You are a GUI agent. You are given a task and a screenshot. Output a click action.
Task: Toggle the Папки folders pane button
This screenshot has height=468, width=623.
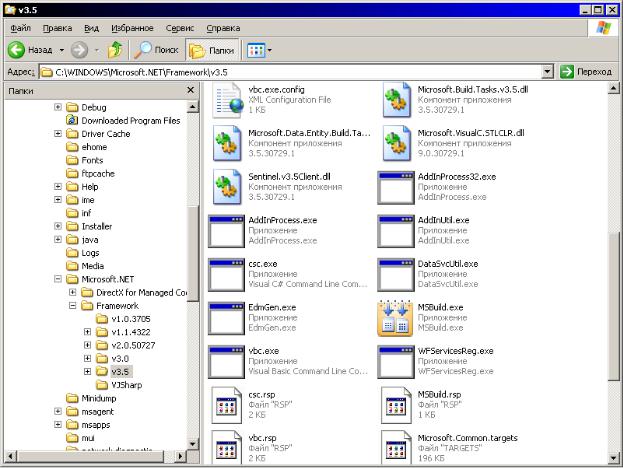tap(212, 50)
